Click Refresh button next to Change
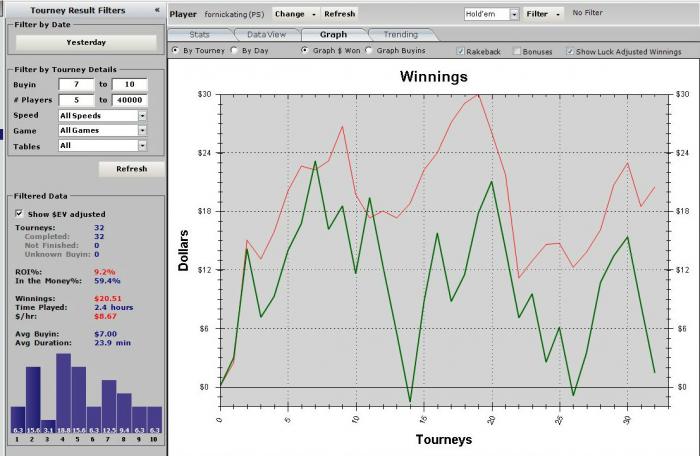700x456 pixels. coord(340,14)
